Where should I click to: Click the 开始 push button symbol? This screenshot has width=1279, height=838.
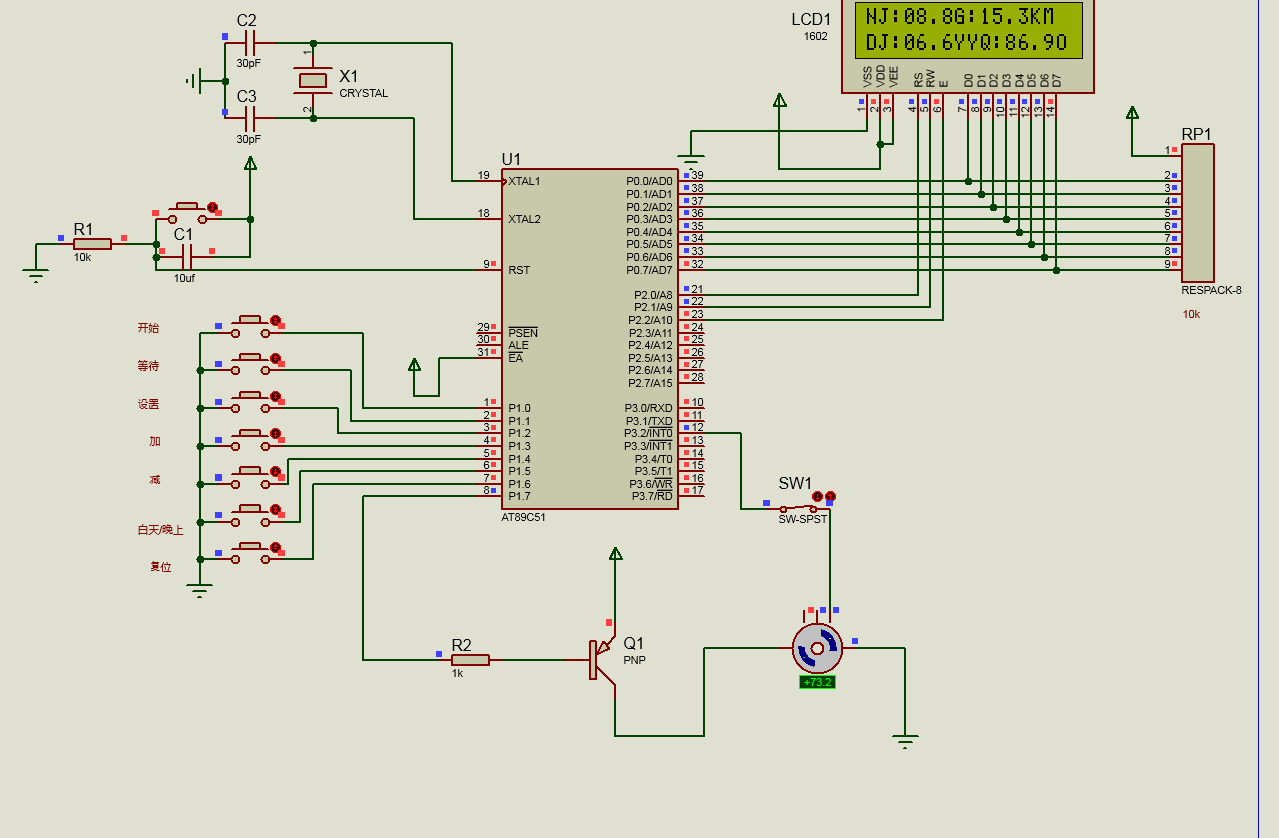(251, 326)
